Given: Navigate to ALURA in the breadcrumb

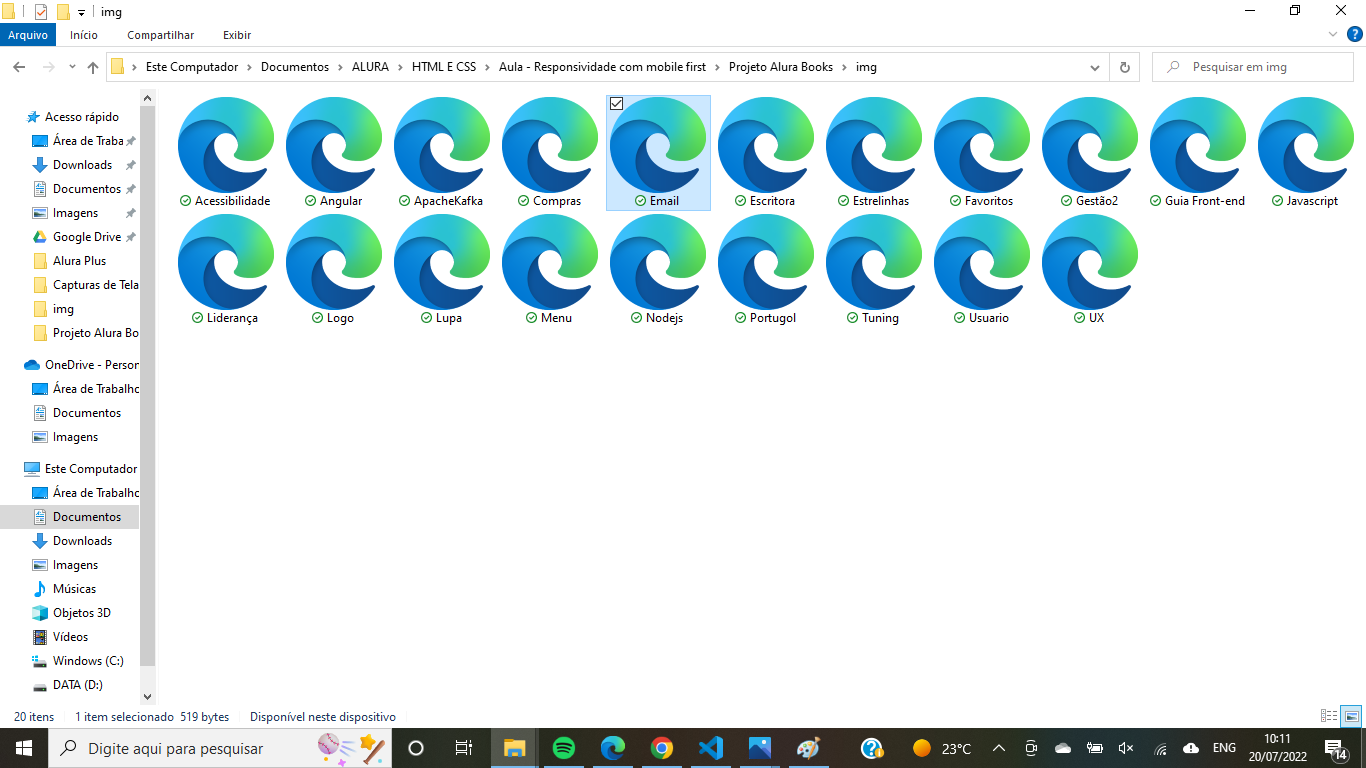Looking at the screenshot, I should [x=371, y=67].
